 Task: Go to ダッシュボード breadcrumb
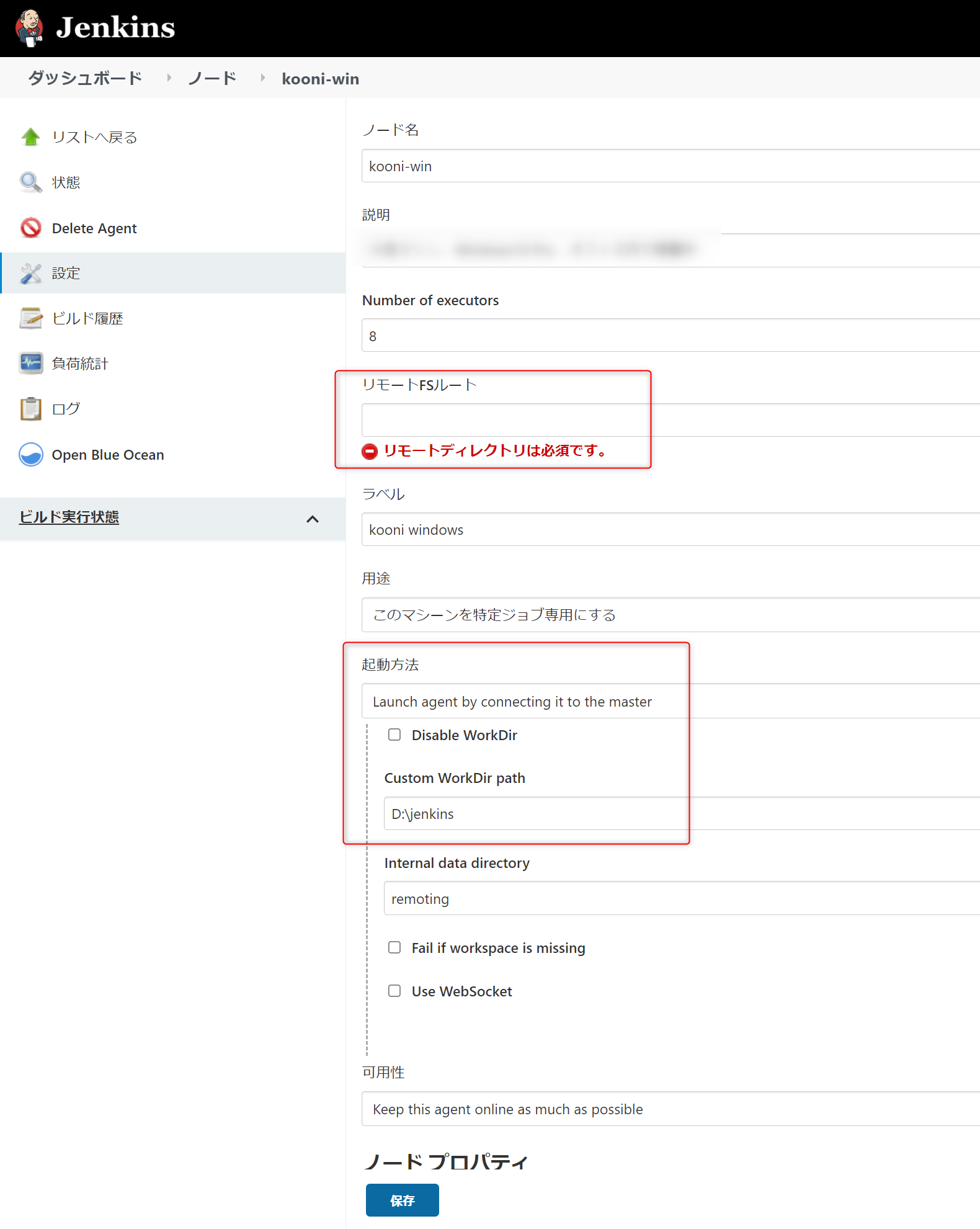[85, 78]
